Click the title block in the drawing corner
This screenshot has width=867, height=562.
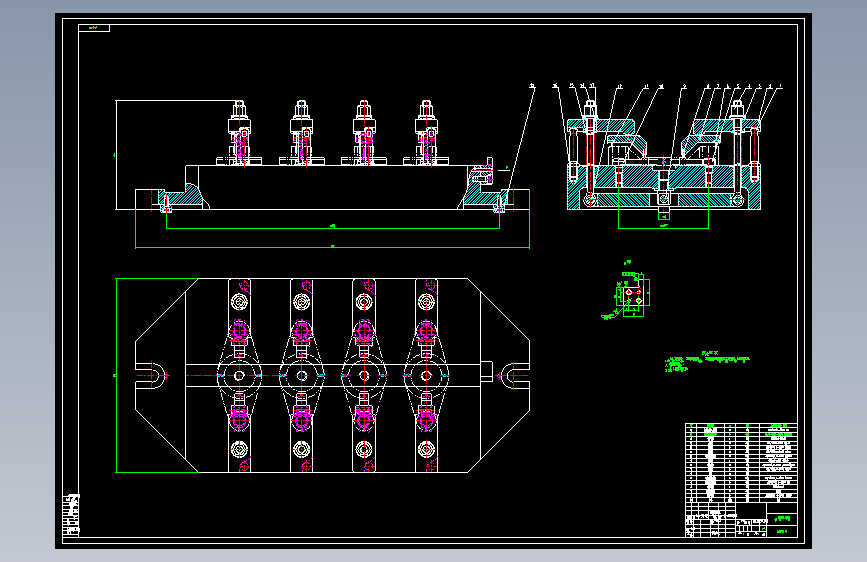tap(741, 519)
